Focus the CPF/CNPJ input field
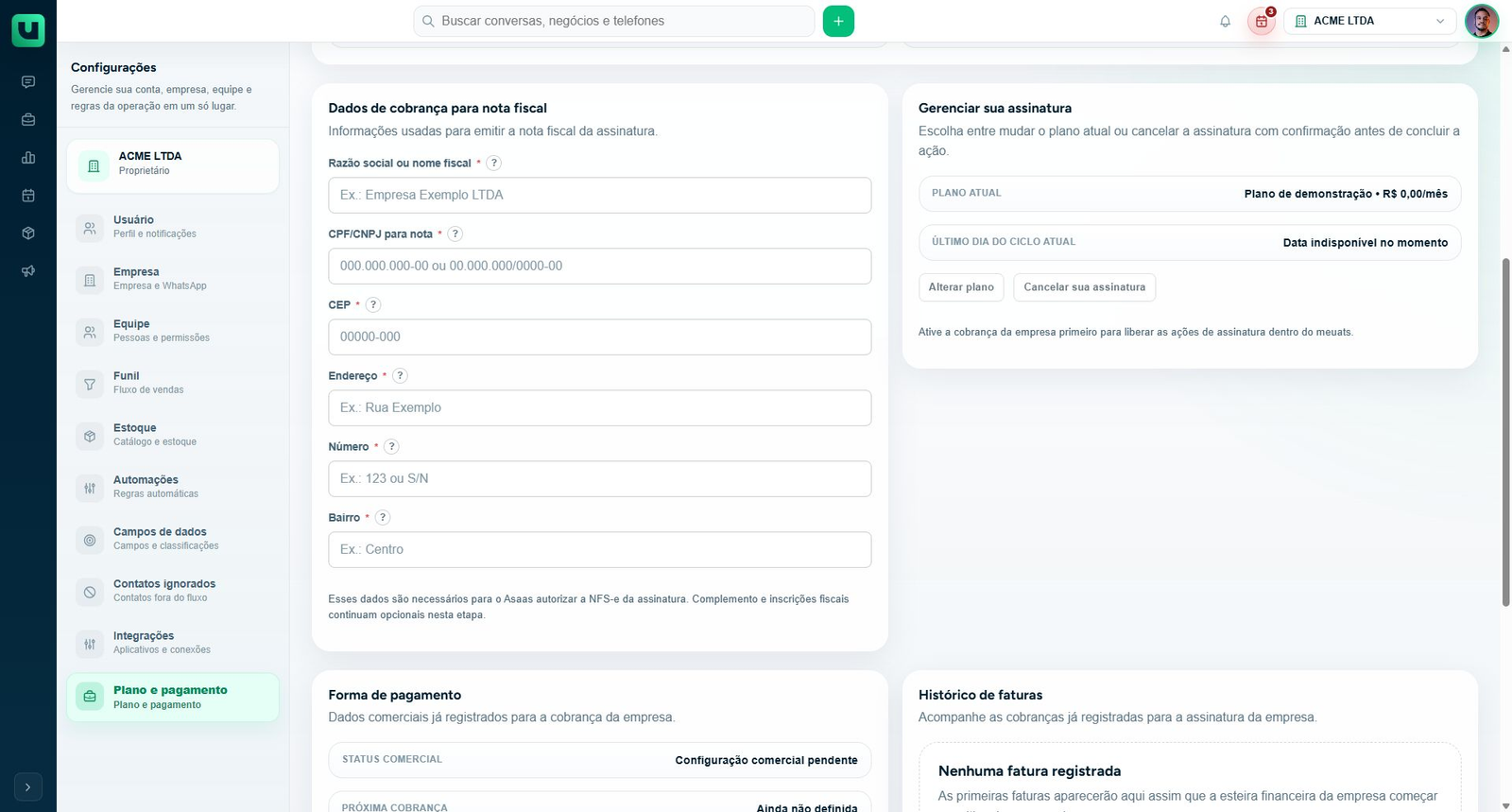The image size is (1512, 812). [x=600, y=266]
